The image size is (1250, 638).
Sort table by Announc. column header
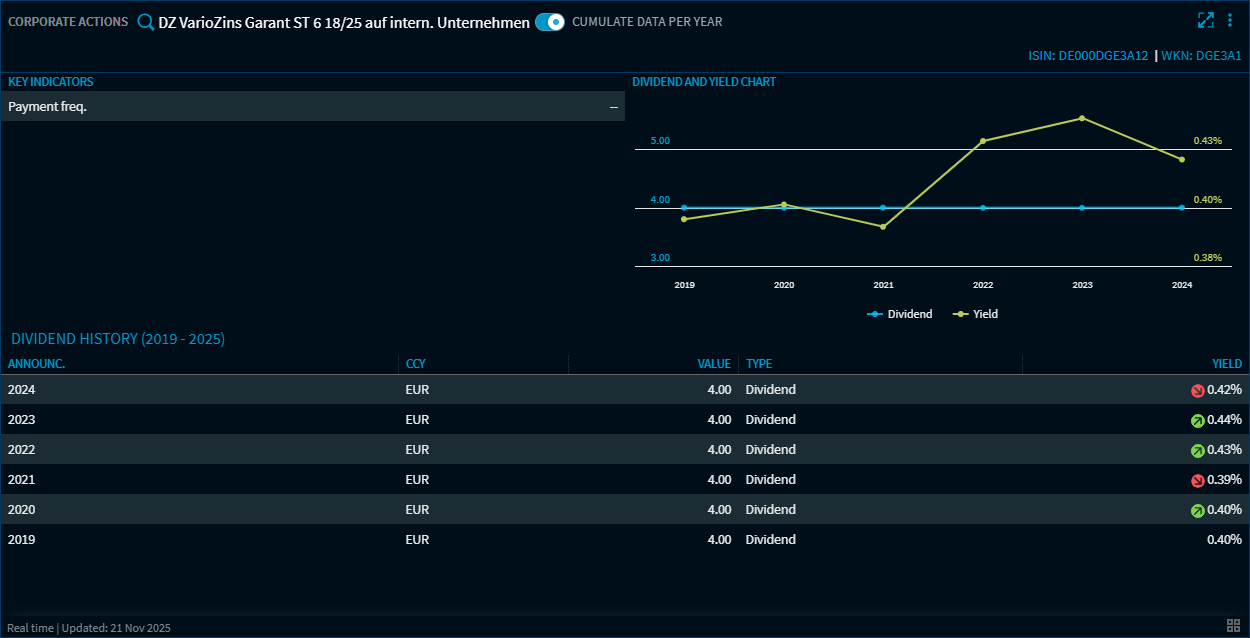point(37,364)
